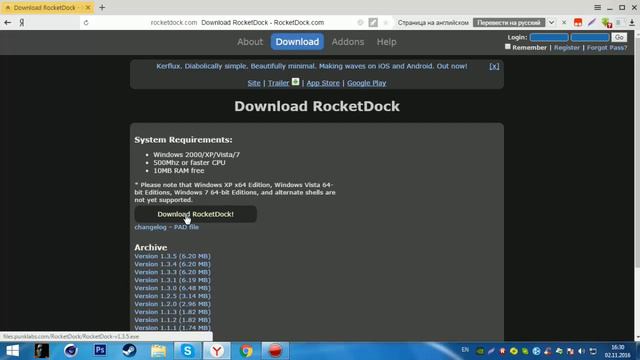Open Photoshop from the taskbar

(x=100, y=350)
